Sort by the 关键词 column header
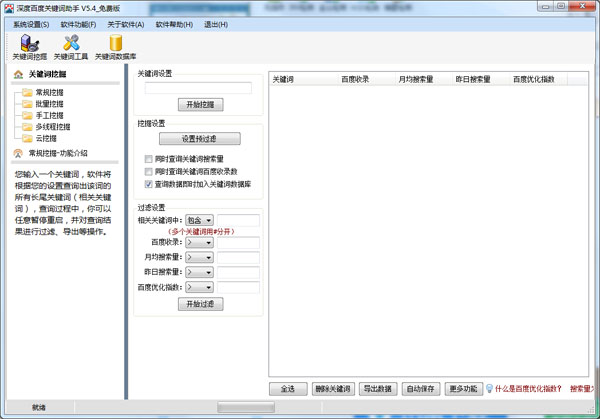The width and height of the screenshot is (600, 419). [304, 80]
